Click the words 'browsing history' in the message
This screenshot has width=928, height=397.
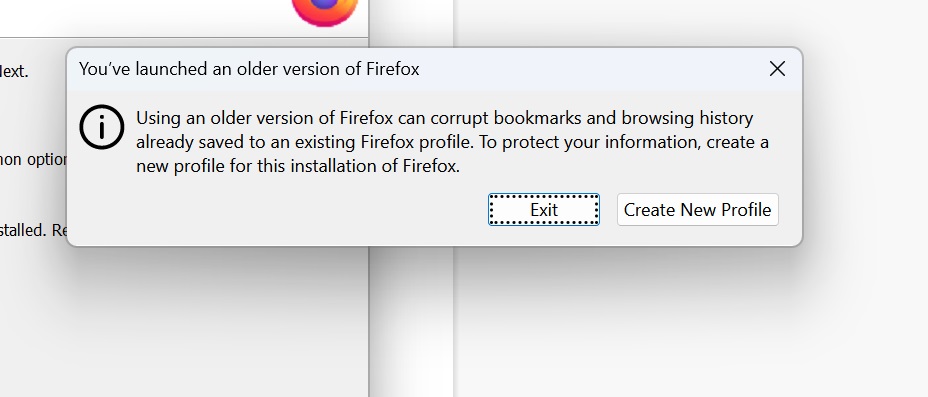tap(687, 118)
